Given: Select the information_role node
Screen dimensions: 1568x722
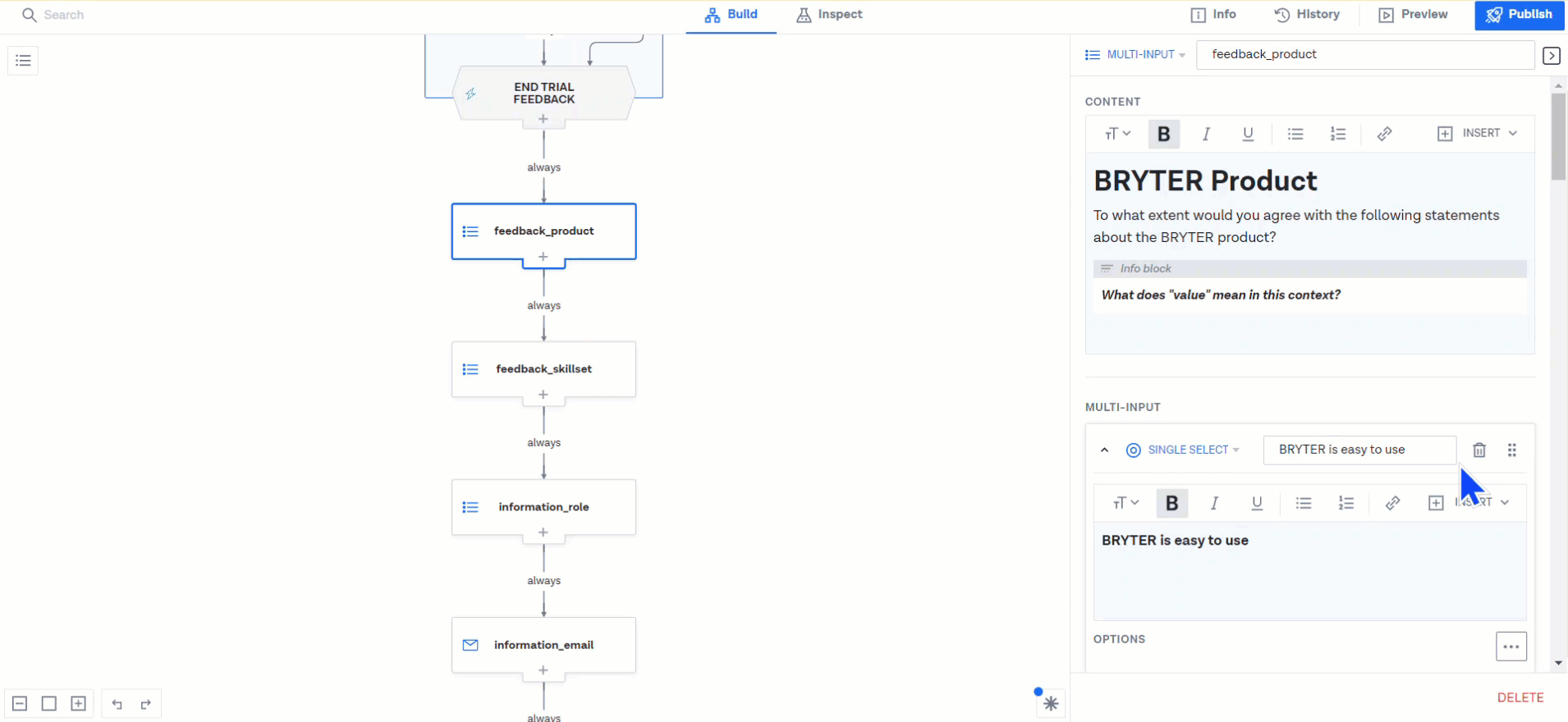Looking at the screenshot, I should tap(543, 507).
